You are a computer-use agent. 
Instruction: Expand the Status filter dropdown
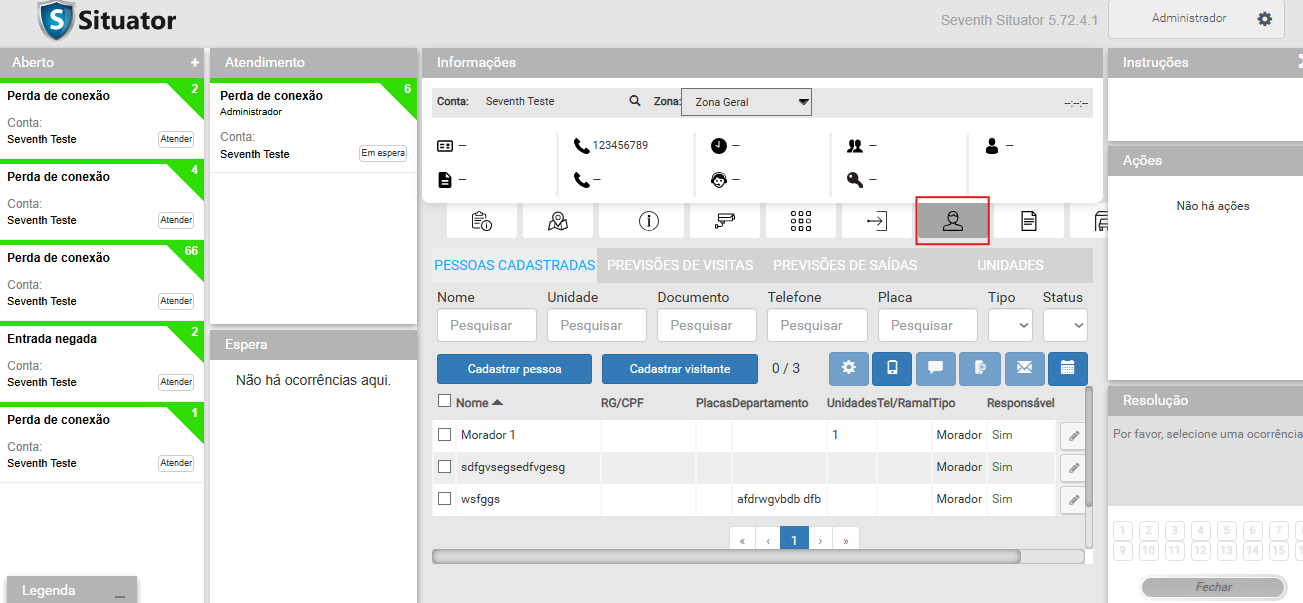click(x=1065, y=325)
